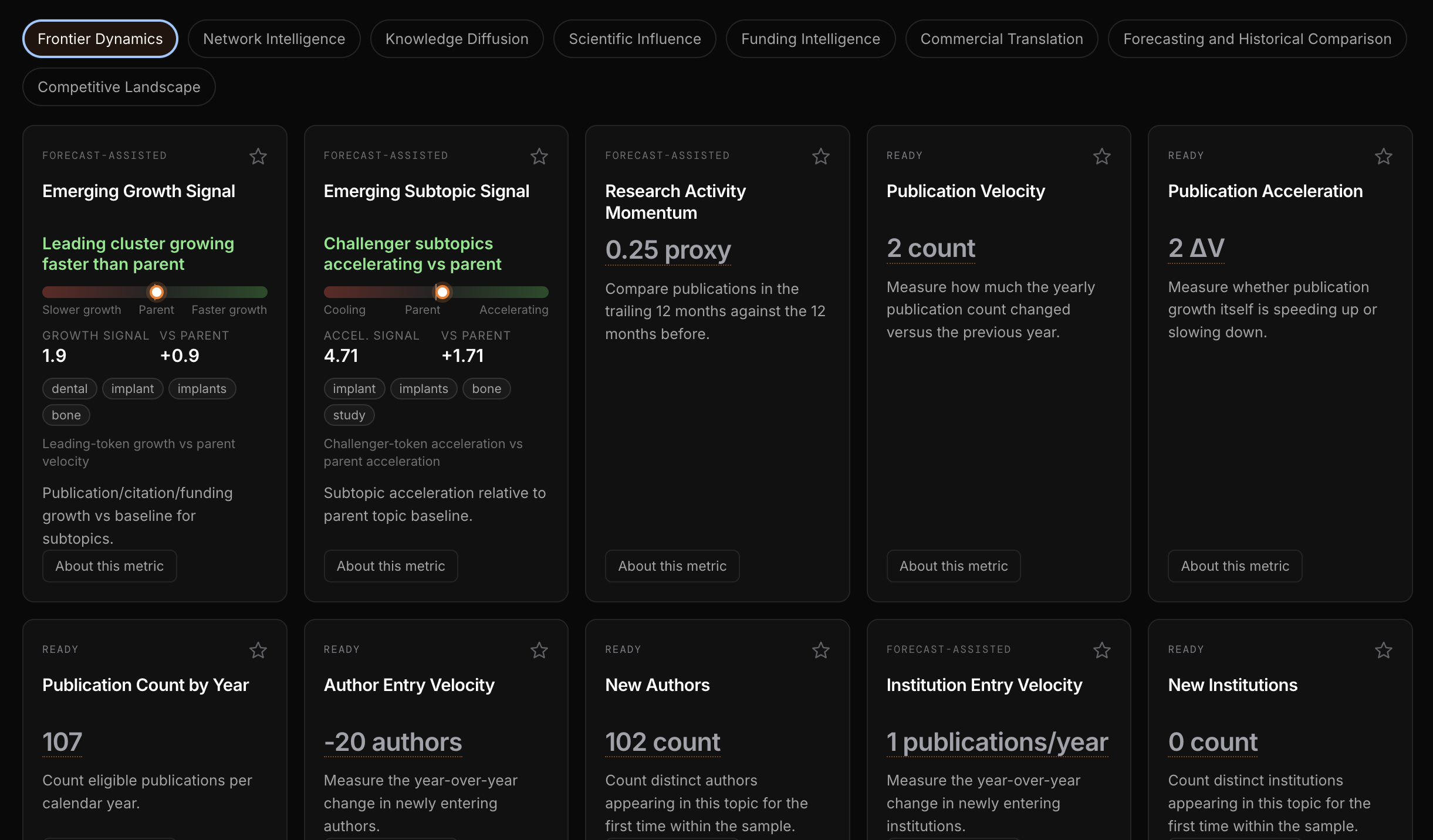Image resolution: width=1433 pixels, height=840 pixels.
Task: Click the Cooling scale label
Action: click(x=344, y=310)
